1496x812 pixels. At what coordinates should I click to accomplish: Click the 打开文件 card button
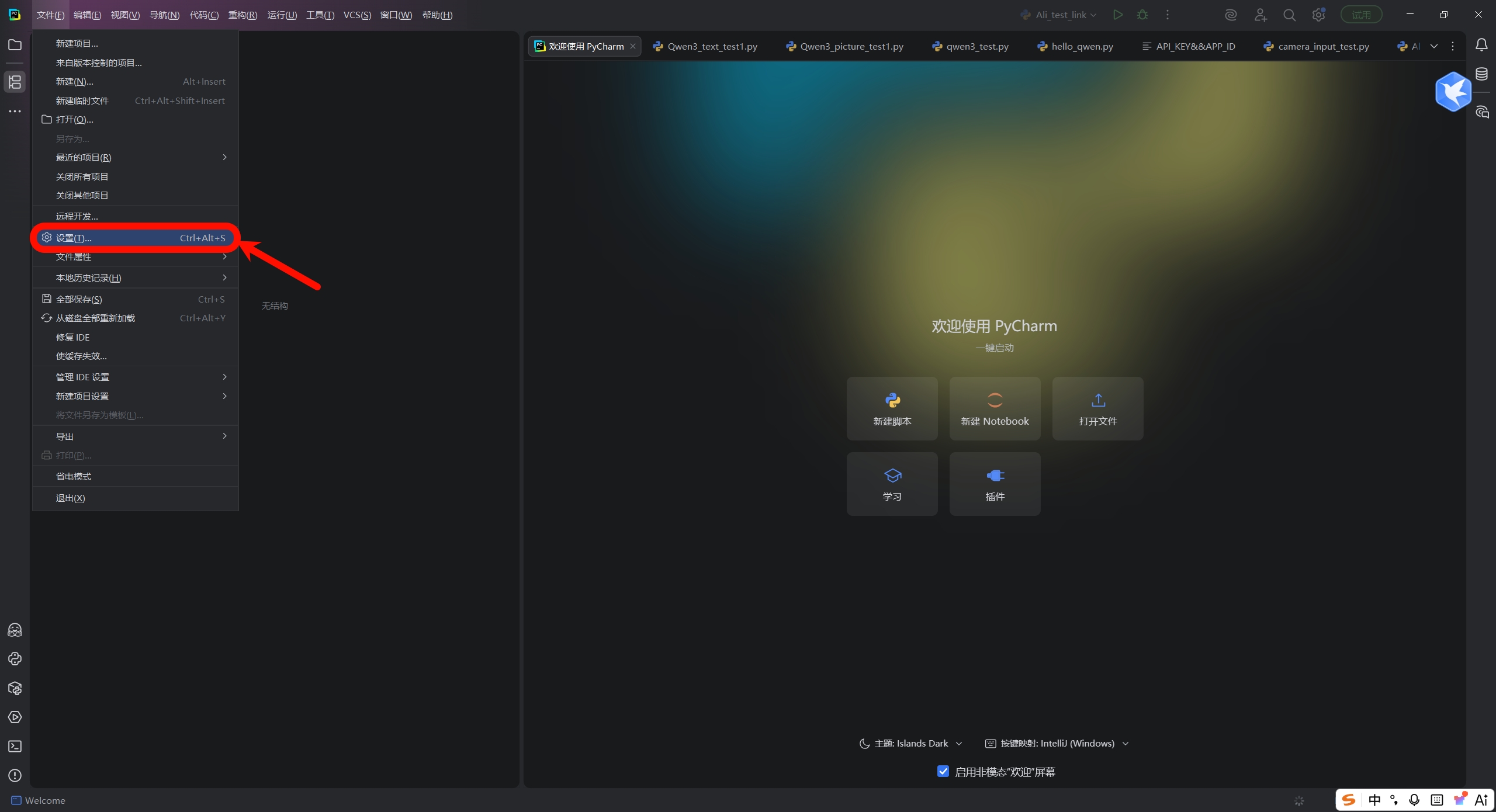[x=1098, y=408]
